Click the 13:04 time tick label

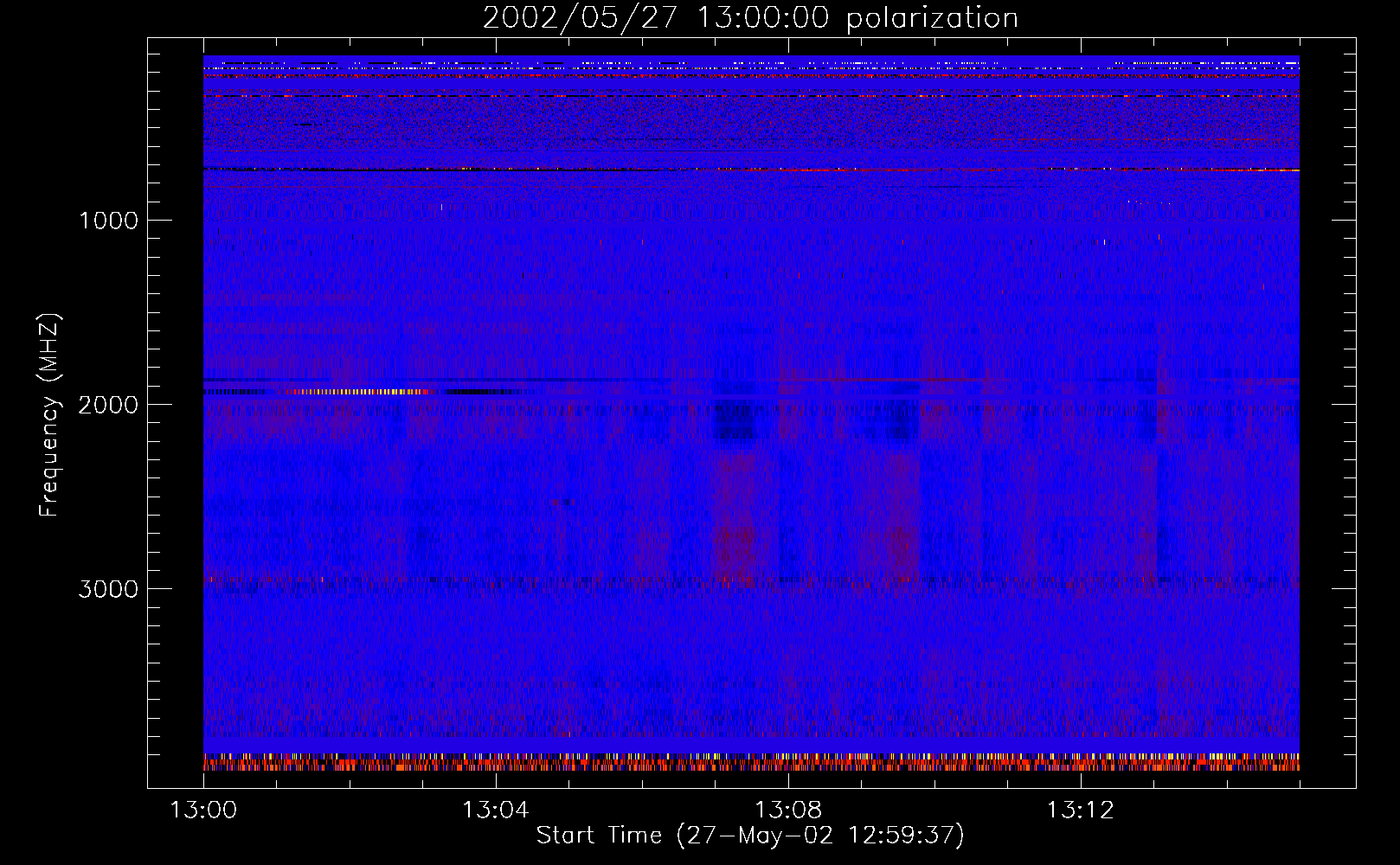(x=495, y=811)
